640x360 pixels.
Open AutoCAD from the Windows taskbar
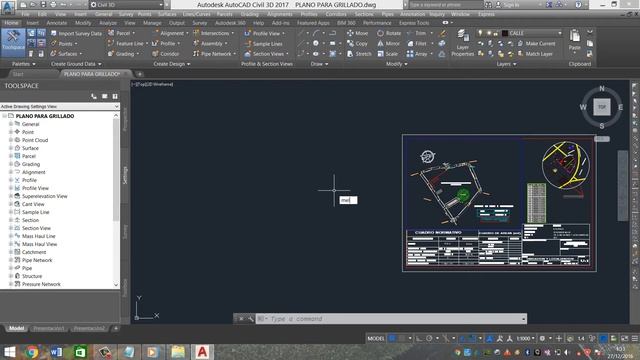point(202,352)
